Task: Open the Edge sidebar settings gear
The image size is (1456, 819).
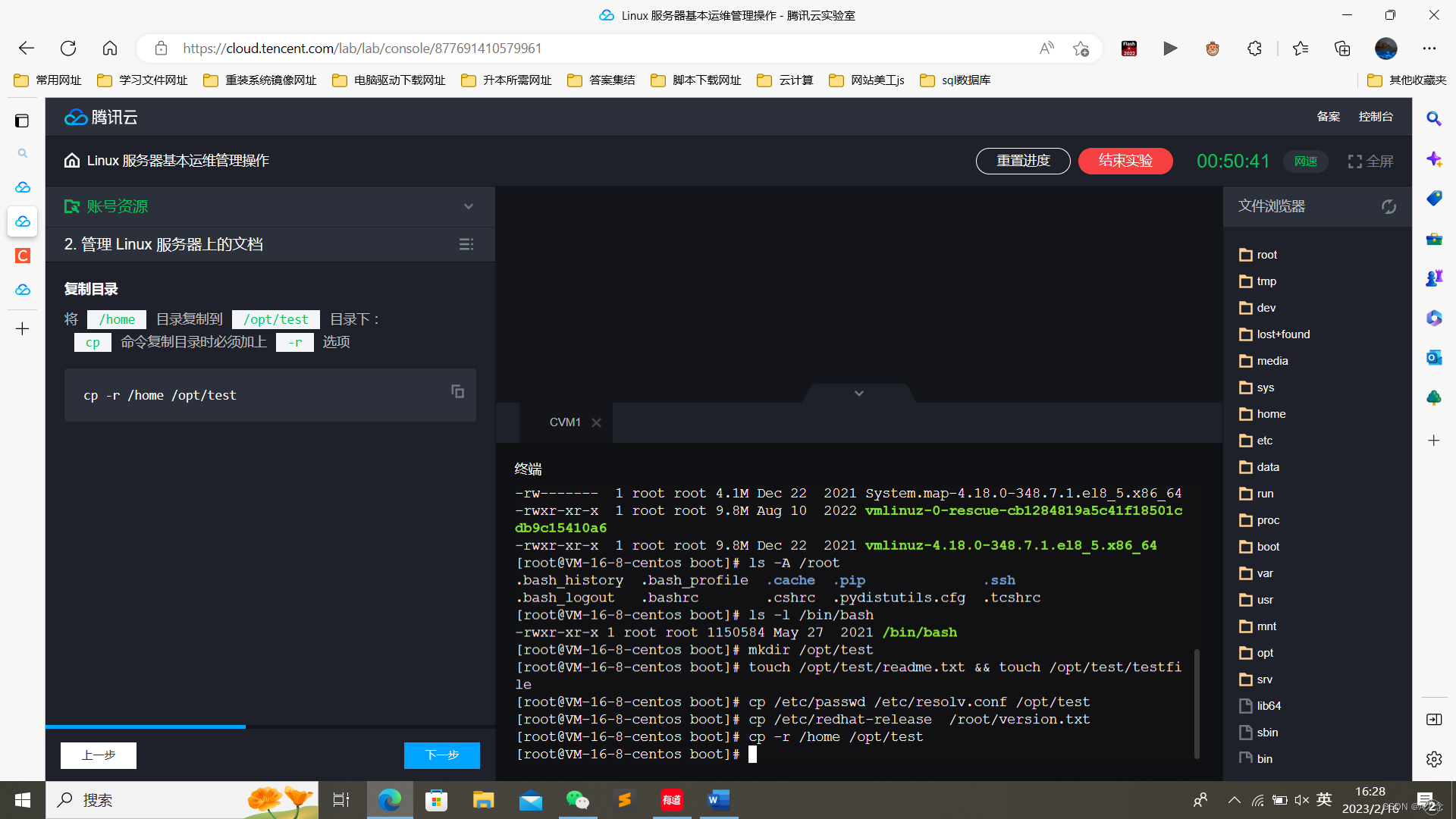Action: click(1434, 759)
